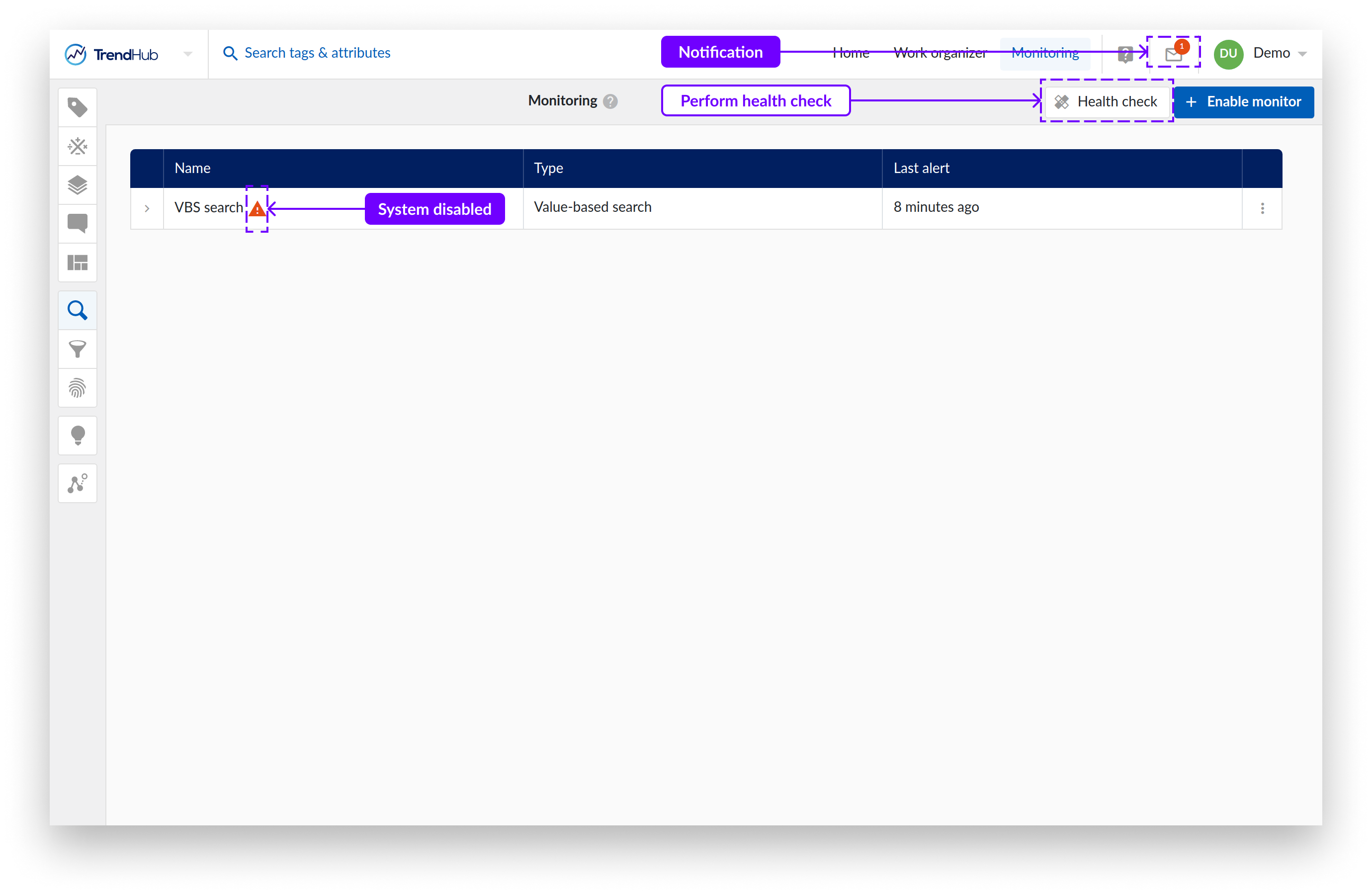Image resolution: width=1372 pixels, height=895 pixels.
Task: Open the tag builder sidebar icon
Action: tap(77, 108)
